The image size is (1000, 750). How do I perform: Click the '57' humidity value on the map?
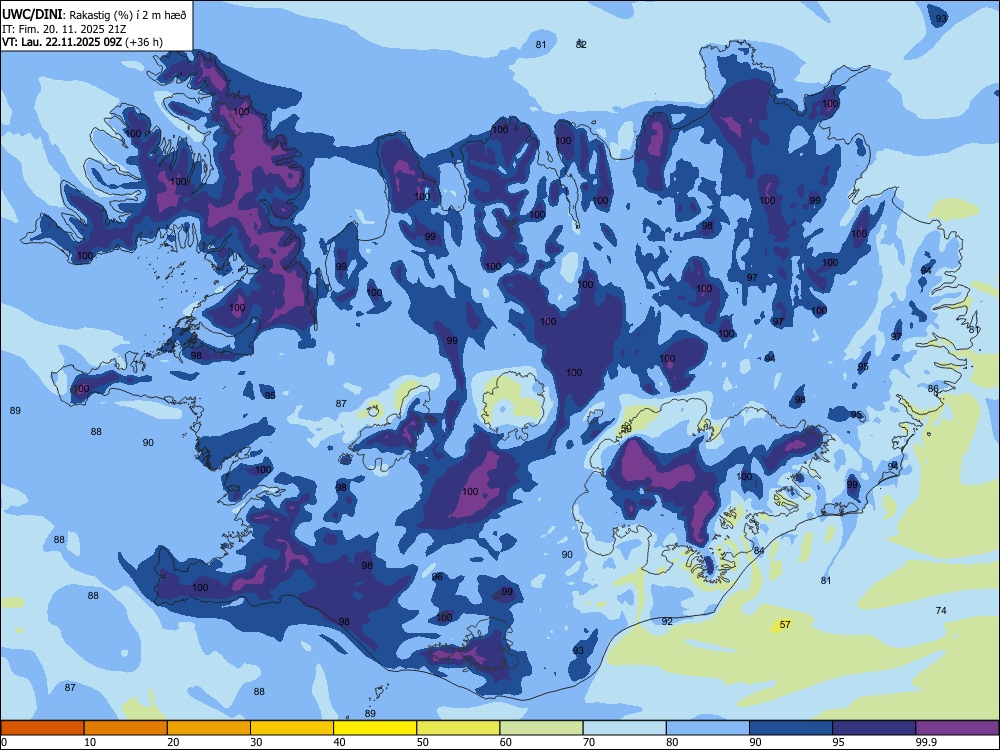pyautogui.click(x=785, y=624)
